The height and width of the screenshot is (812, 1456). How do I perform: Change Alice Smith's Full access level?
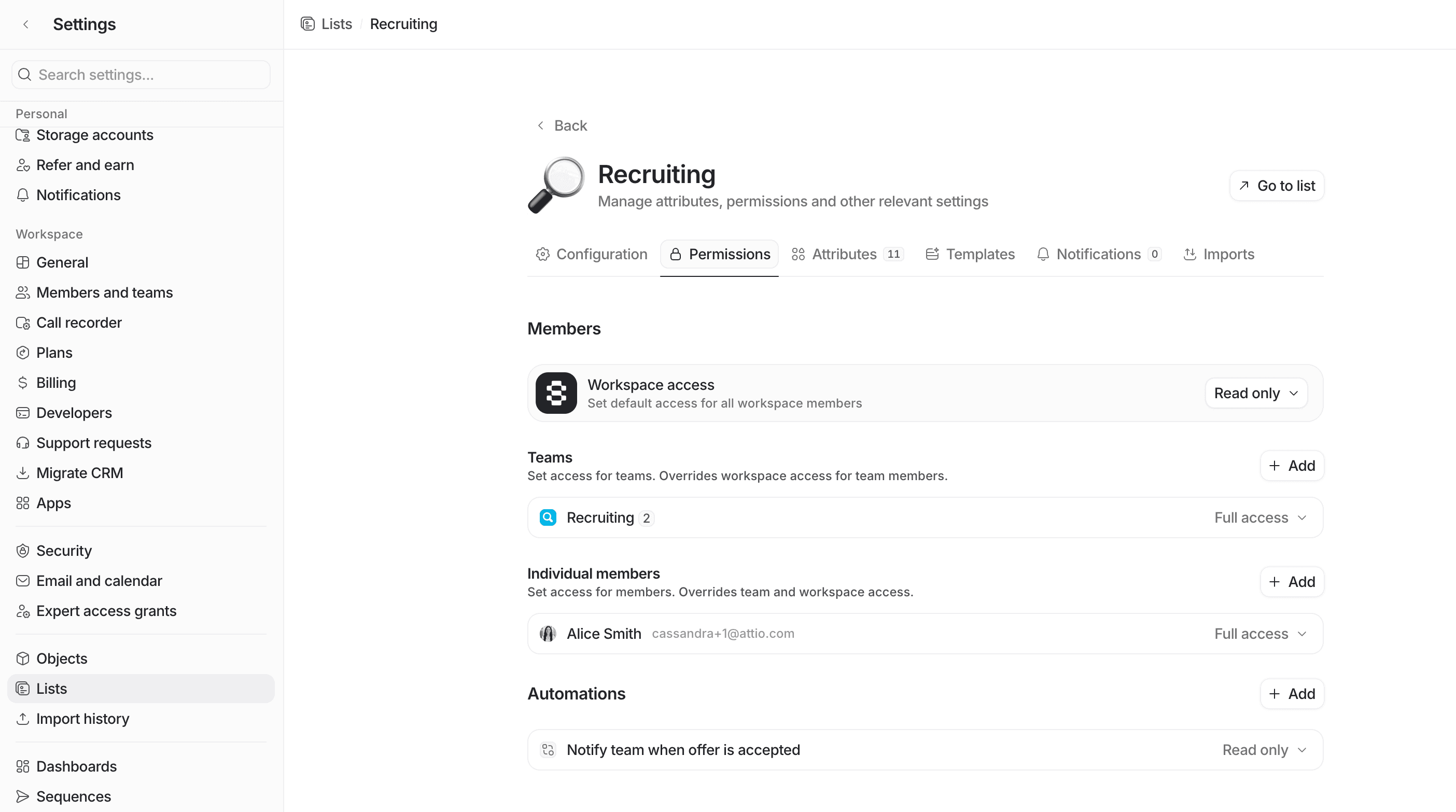(x=1261, y=634)
